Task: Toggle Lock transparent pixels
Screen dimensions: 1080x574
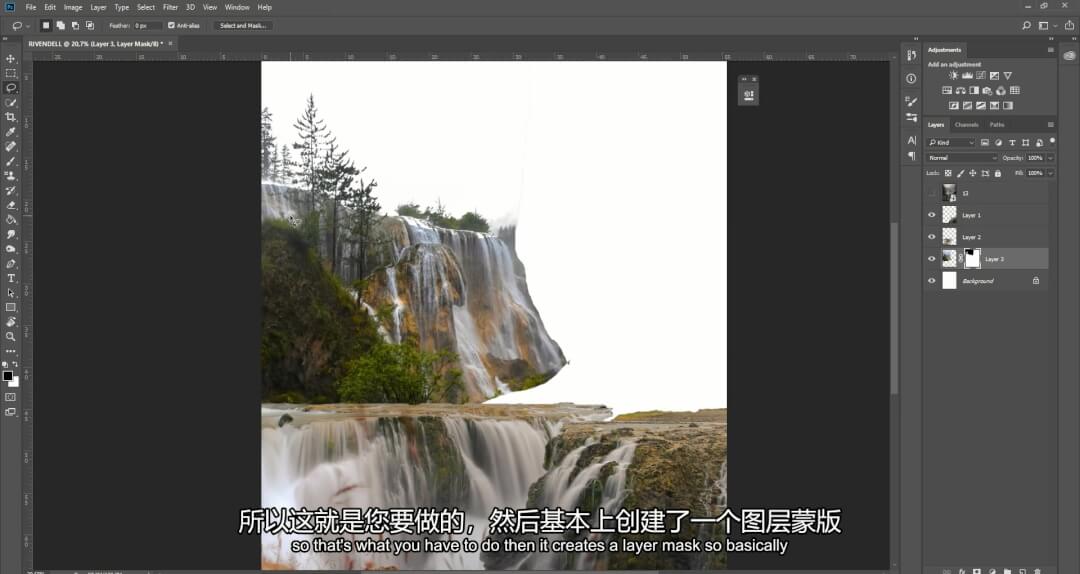Action: (948, 174)
